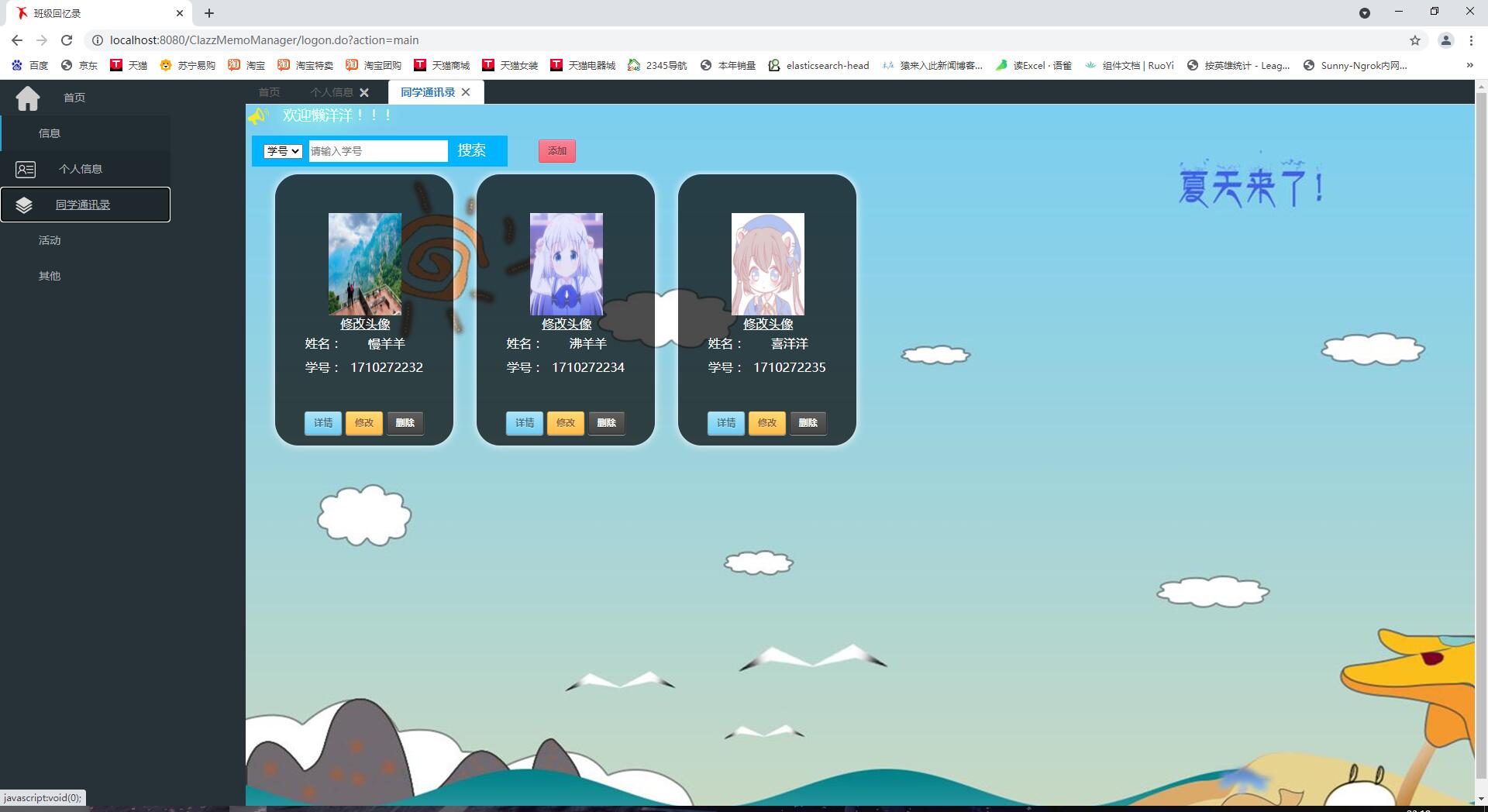Click the chrome tab search dropdown arrow
Viewport: 1488px width, 812px height.
1365,13
